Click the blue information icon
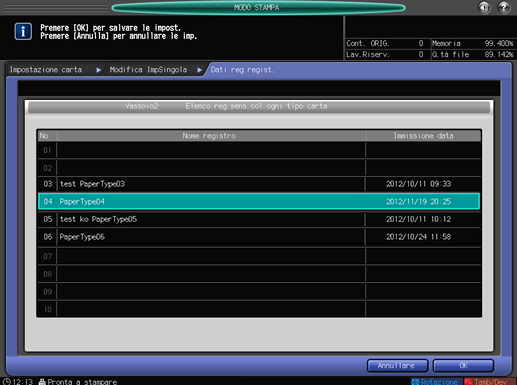The width and height of the screenshot is (517, 385). pos(23,31)
